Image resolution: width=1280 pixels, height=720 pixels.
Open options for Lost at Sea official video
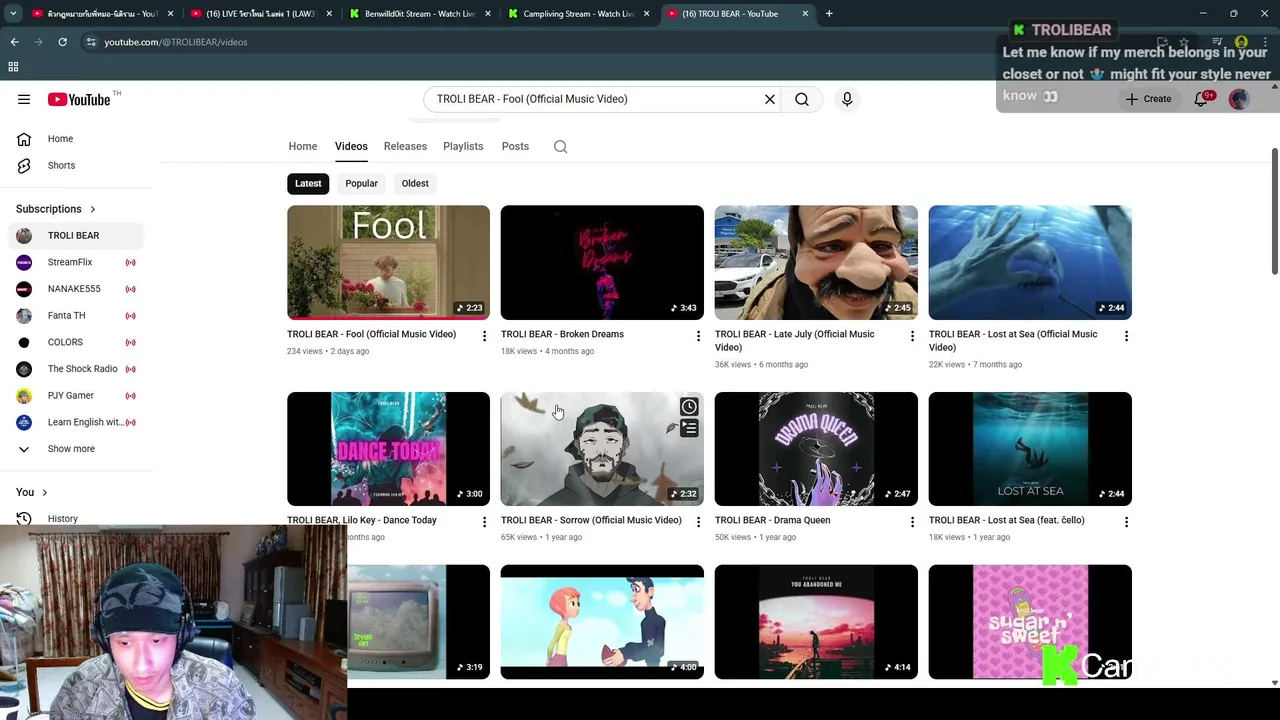coord(1126,336)
